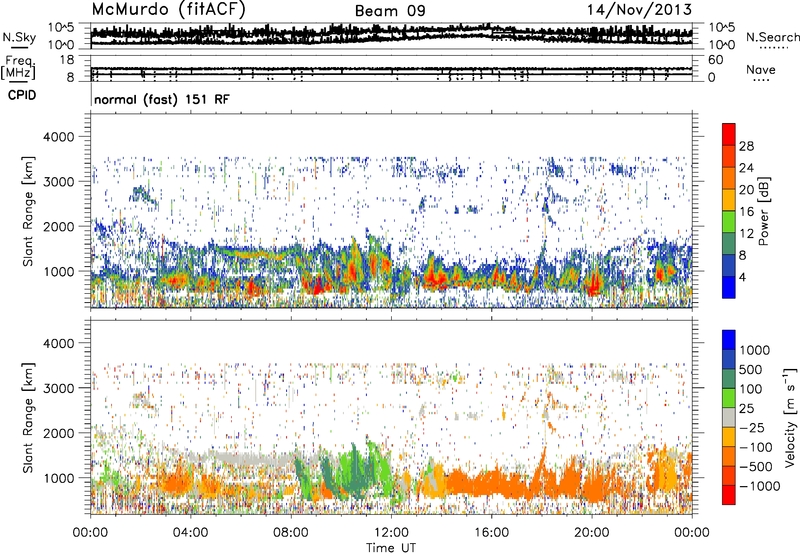Click the '16:00' time axis tick
This screenshot has height=554, width=800.
(x=491, y=533)
